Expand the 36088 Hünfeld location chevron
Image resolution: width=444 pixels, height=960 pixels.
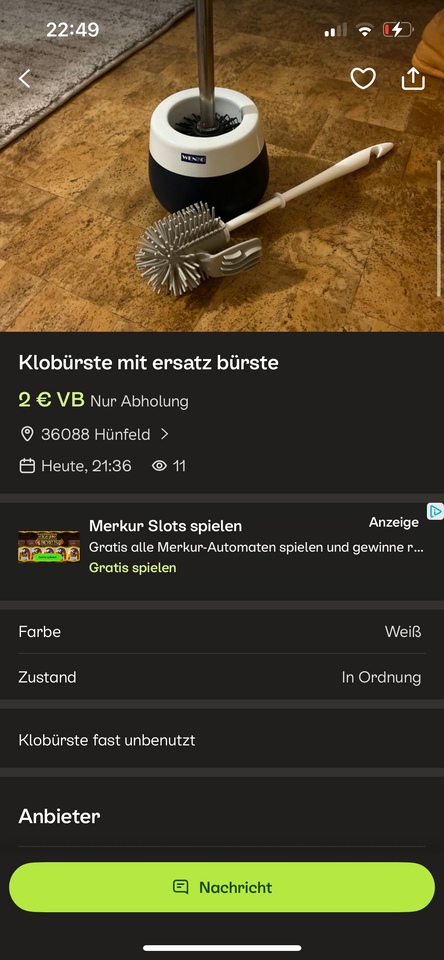(164, 434)
